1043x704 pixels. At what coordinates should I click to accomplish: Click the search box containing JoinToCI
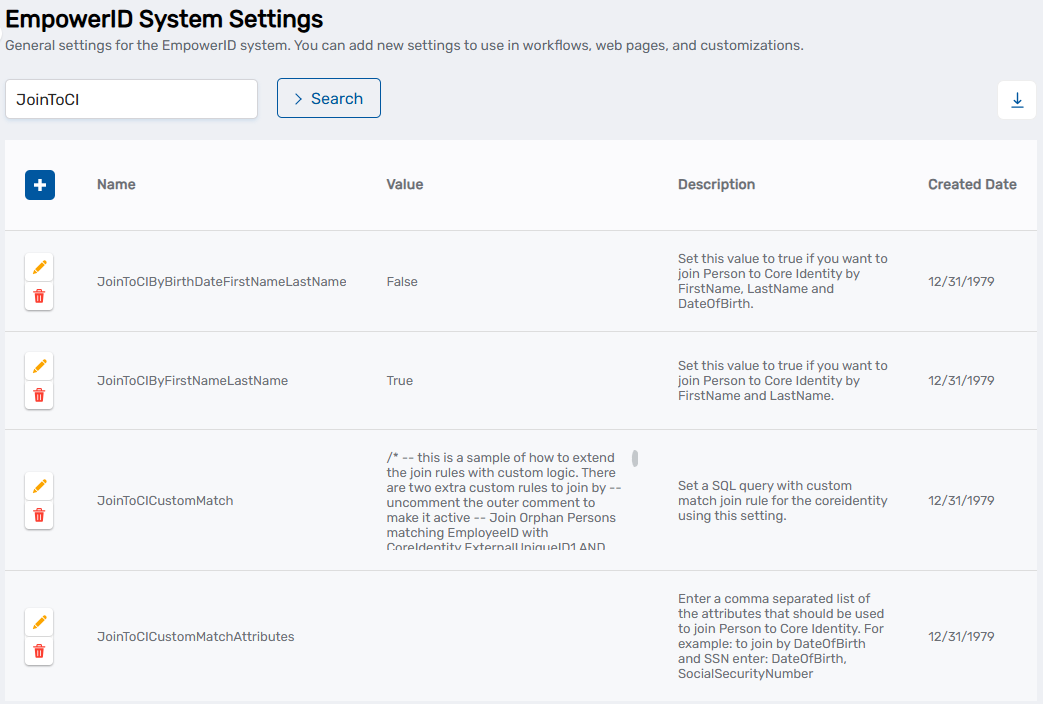(131, 99)
